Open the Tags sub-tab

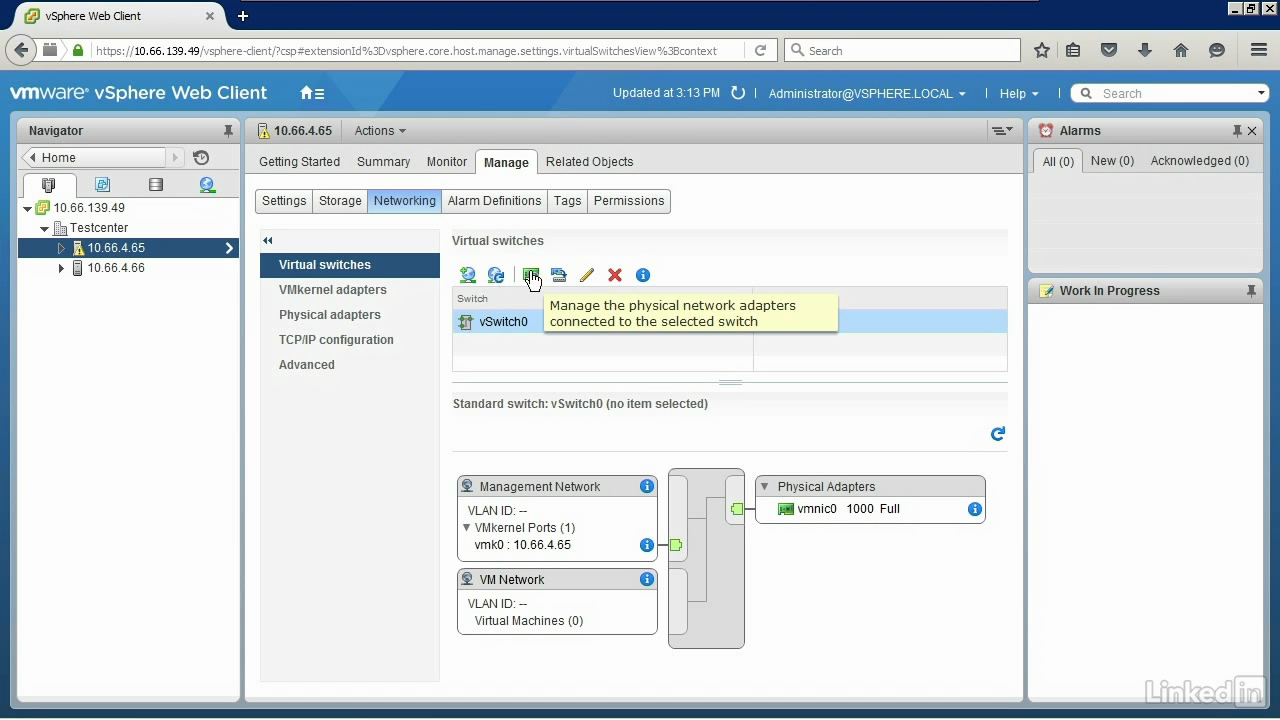click(567, 201)
